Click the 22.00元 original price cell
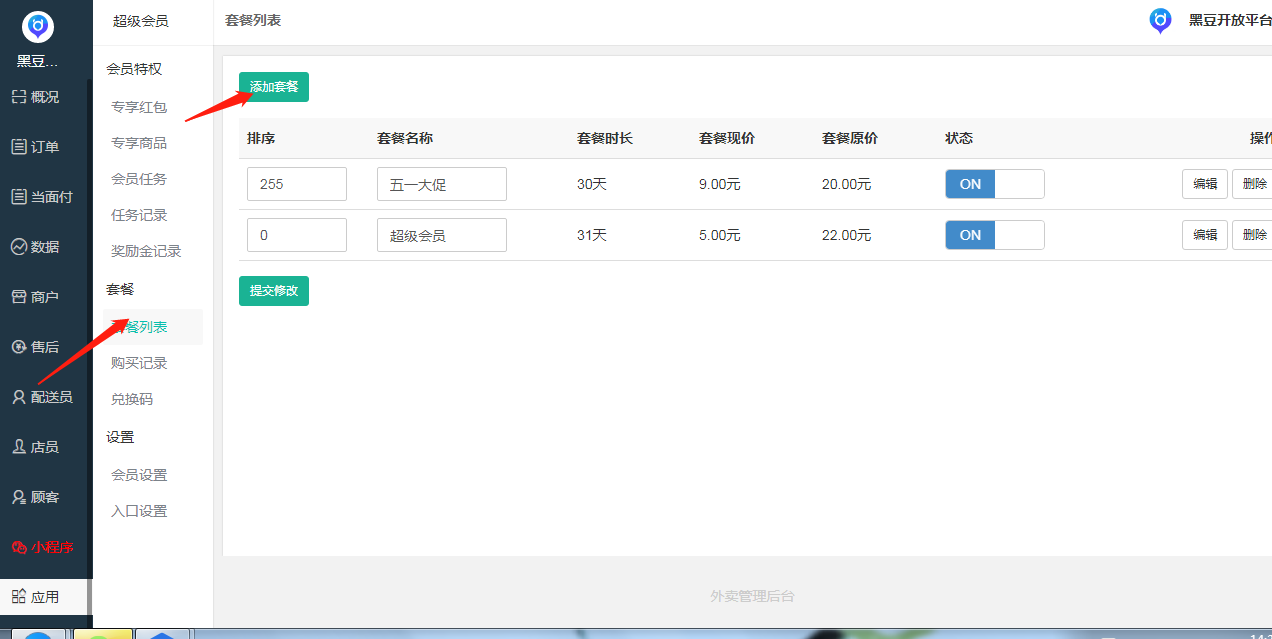The image size is (1272, 639). (847, 235)
